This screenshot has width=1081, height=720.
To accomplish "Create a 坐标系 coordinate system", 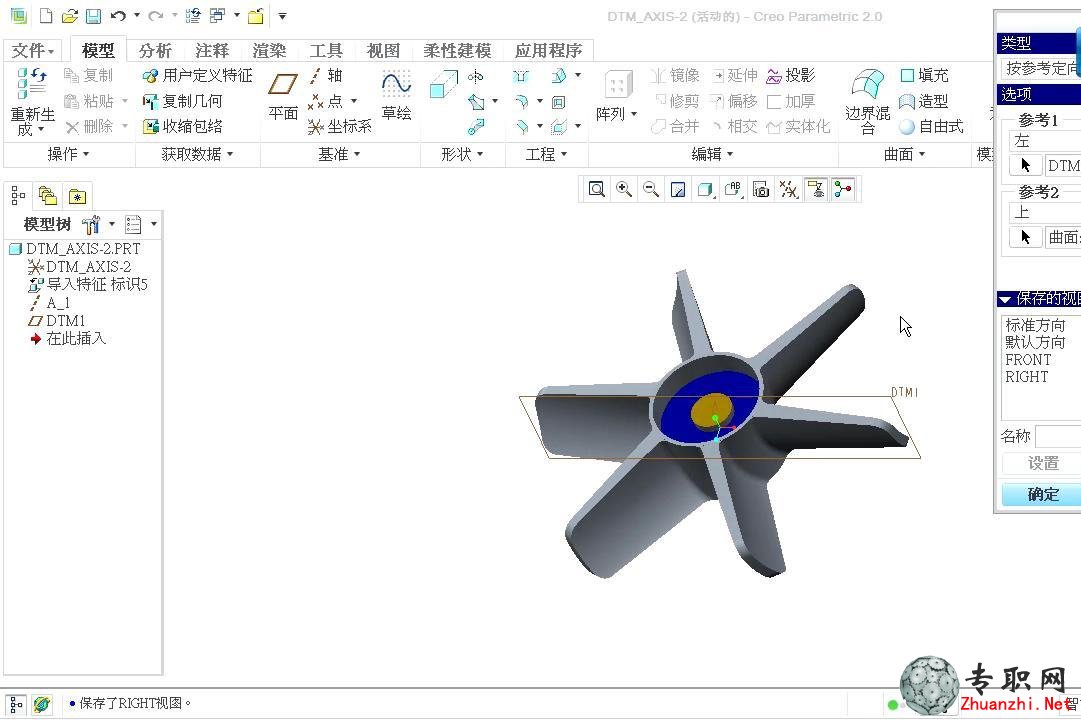I will 340,126.
